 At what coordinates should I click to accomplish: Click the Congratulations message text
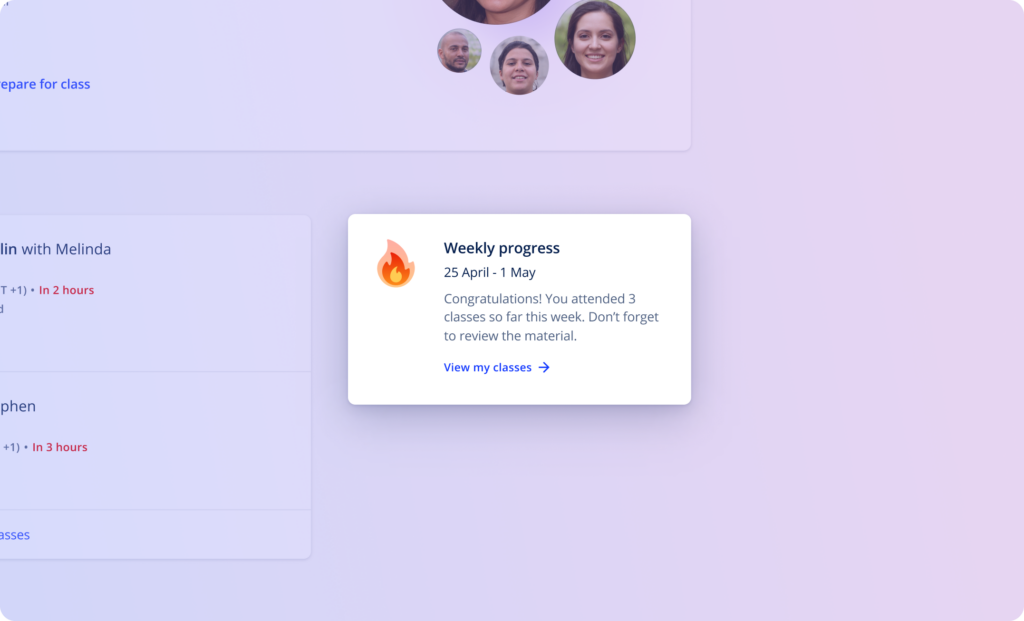pyautogui.click(x=551, y=317)
